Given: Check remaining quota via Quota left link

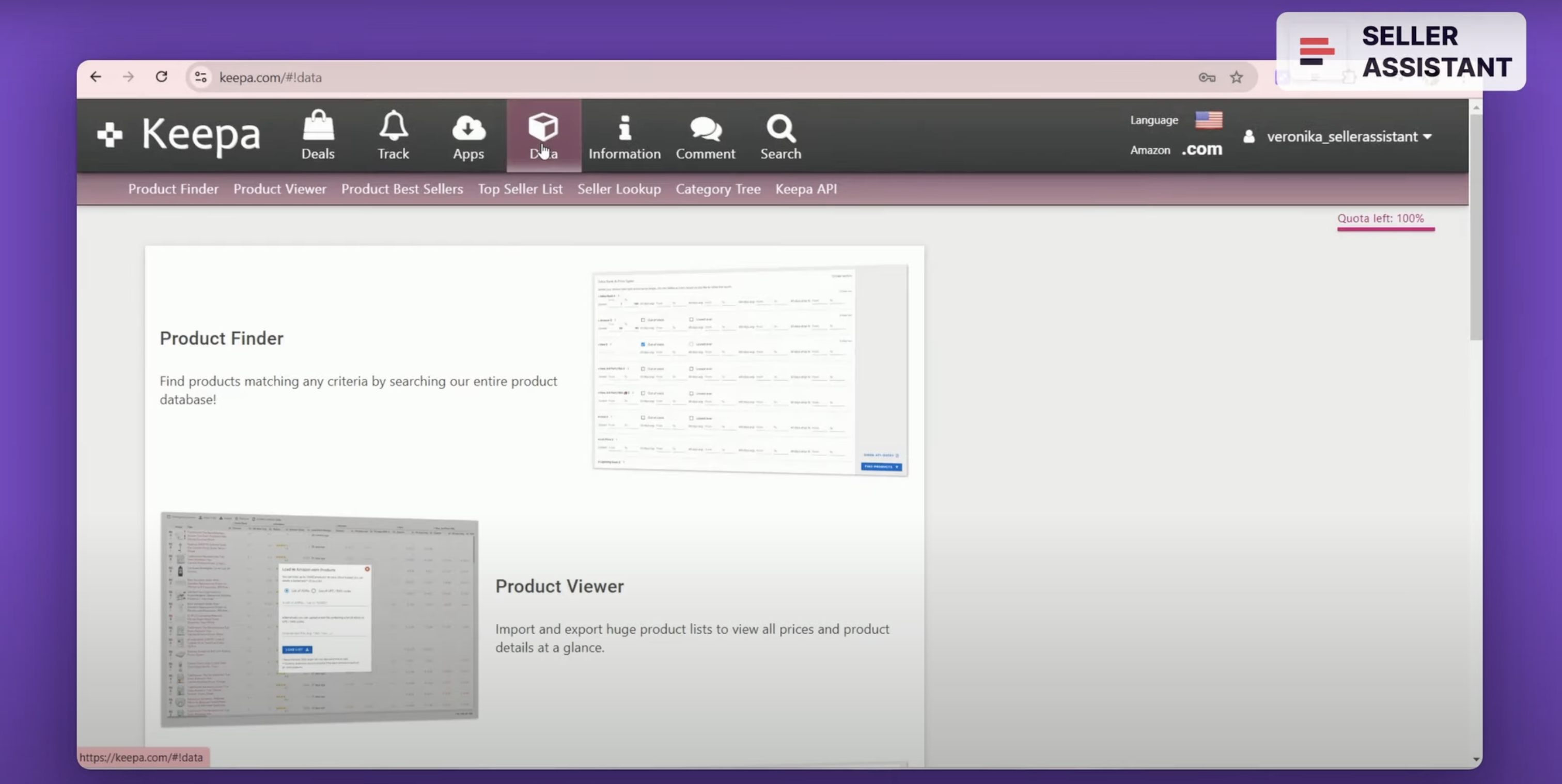Looking at the screenshot, I should pyautogui.click(x=1385, y=218).
